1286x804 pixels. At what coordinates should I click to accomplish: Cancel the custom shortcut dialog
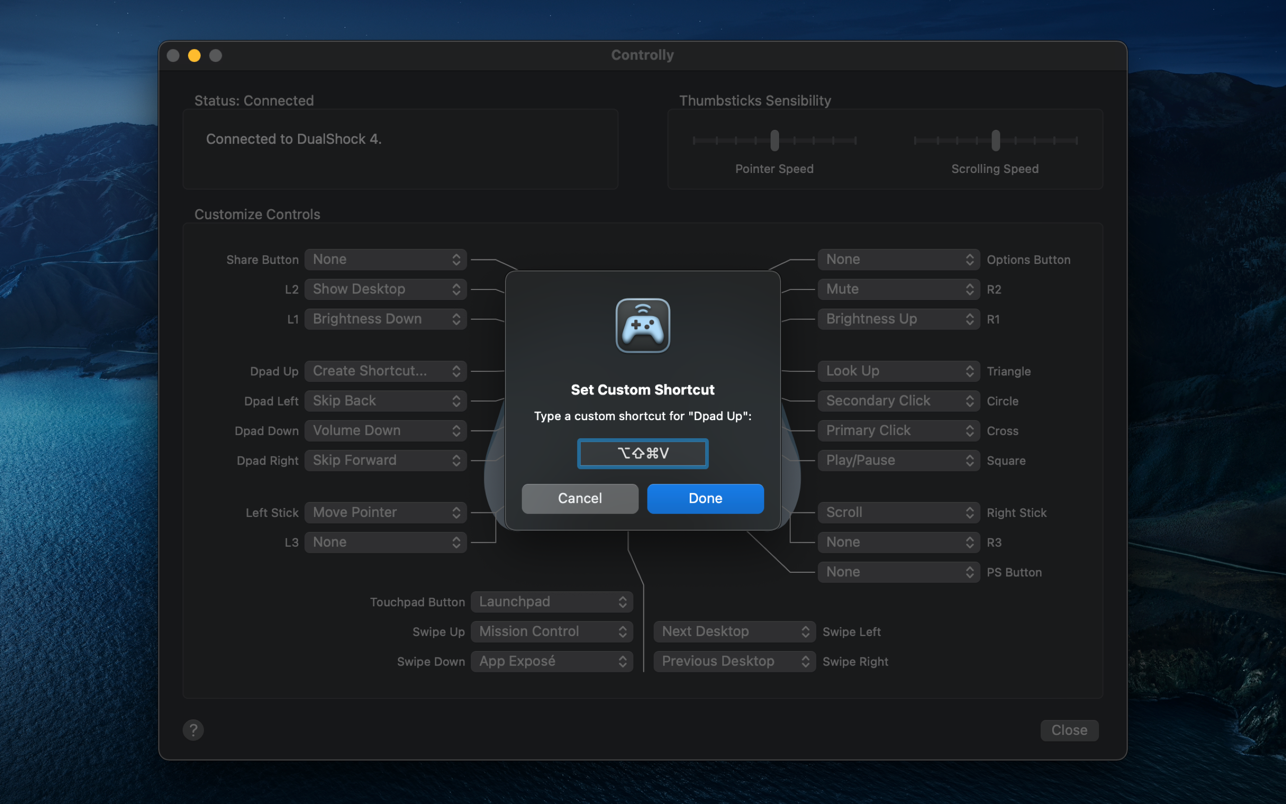[x=579, y=498]
